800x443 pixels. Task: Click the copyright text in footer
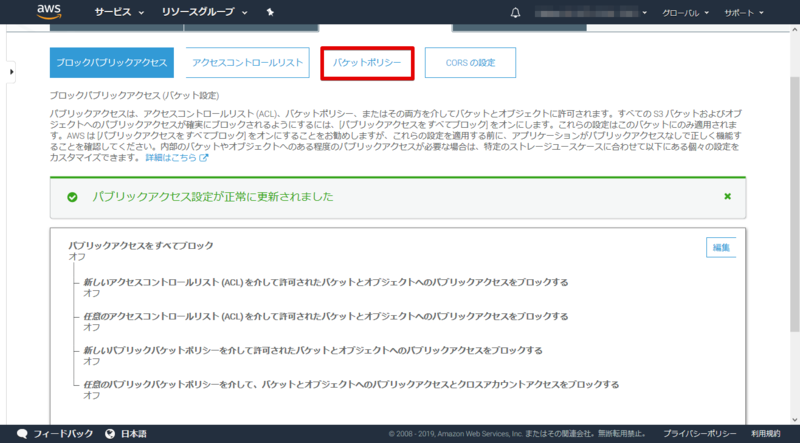(518, 434)
